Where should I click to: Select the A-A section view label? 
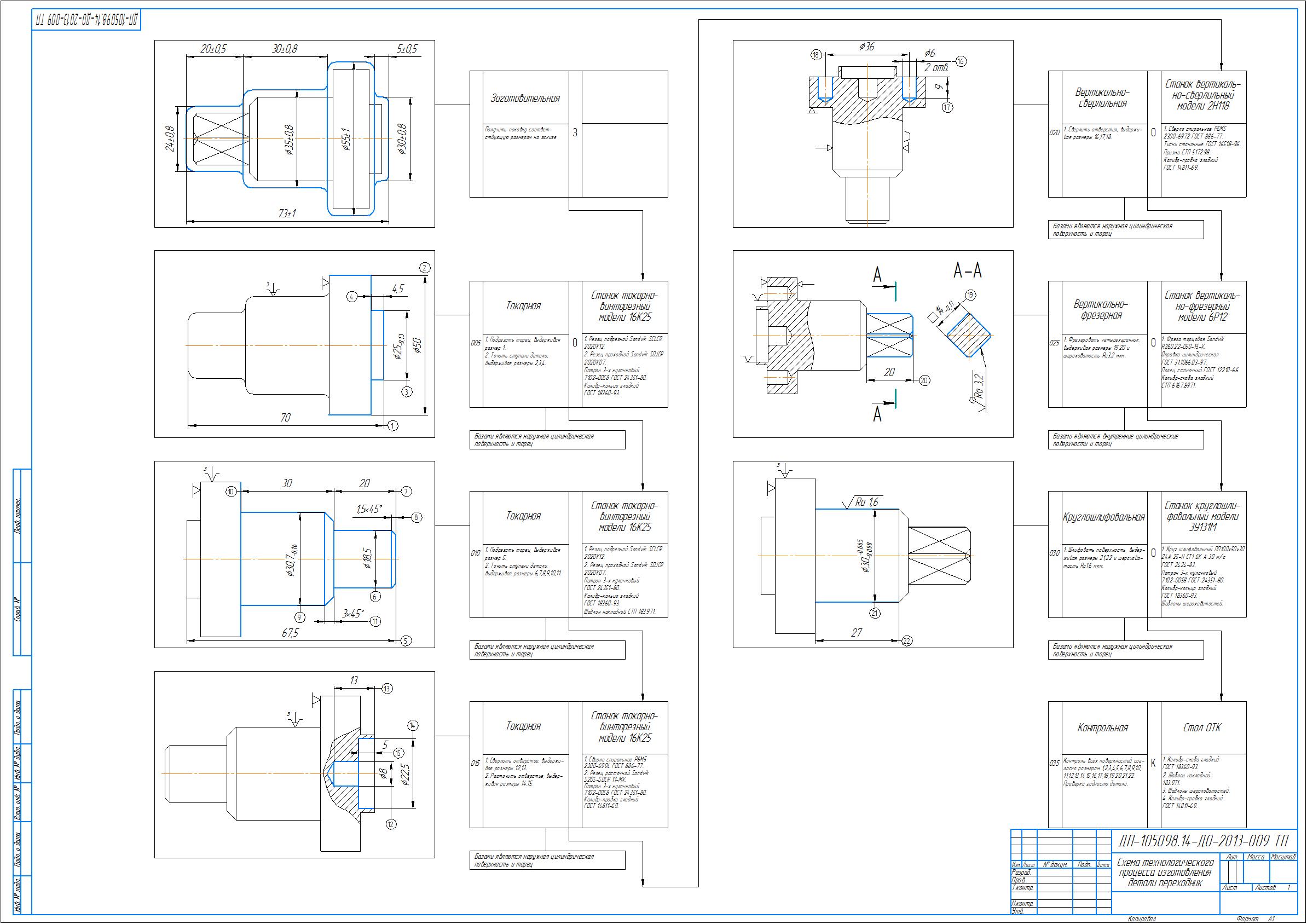pyautogui.click(x=967, y=270)
